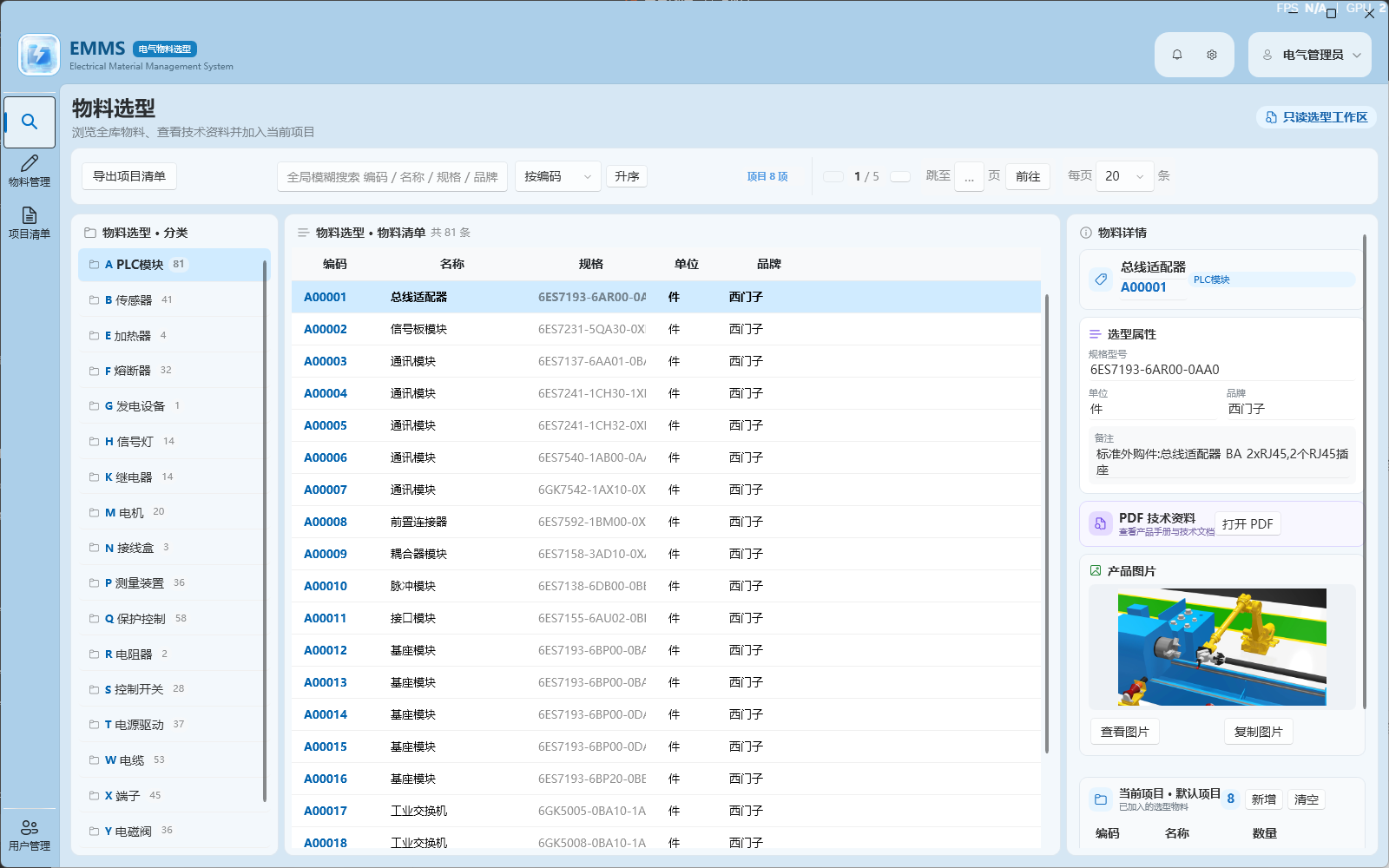Viewport: 1389px width, 868px height.
Task: Click the folder icon of A PLC模块
Action: point(94,265)
